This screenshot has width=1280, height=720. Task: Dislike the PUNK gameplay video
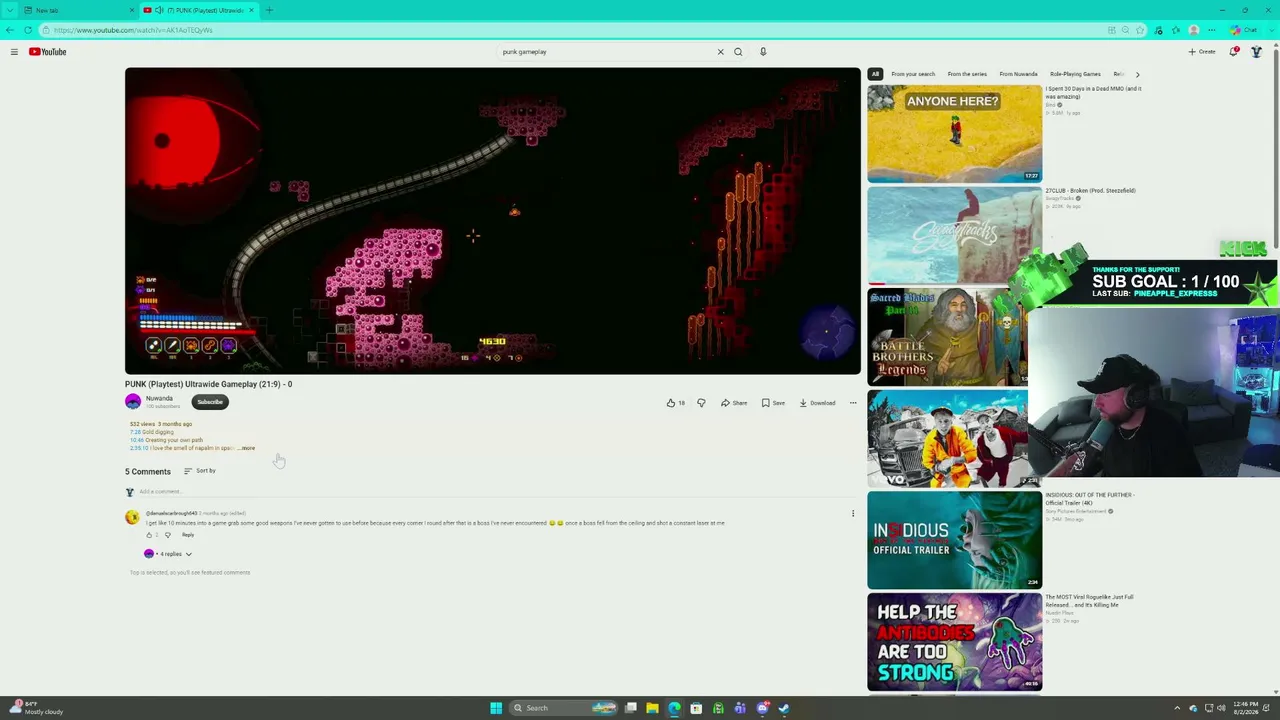coord(701,403)
